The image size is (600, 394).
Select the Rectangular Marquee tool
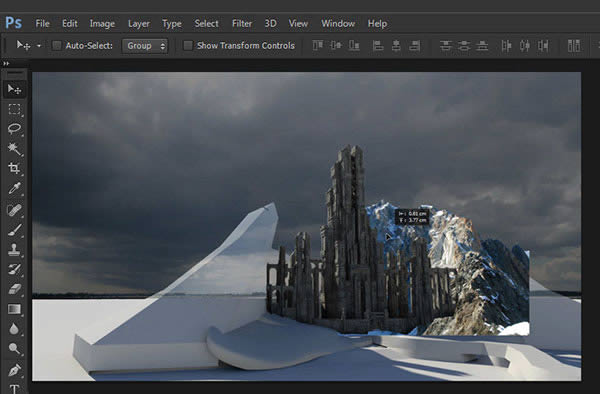click(x=15, y=109)
